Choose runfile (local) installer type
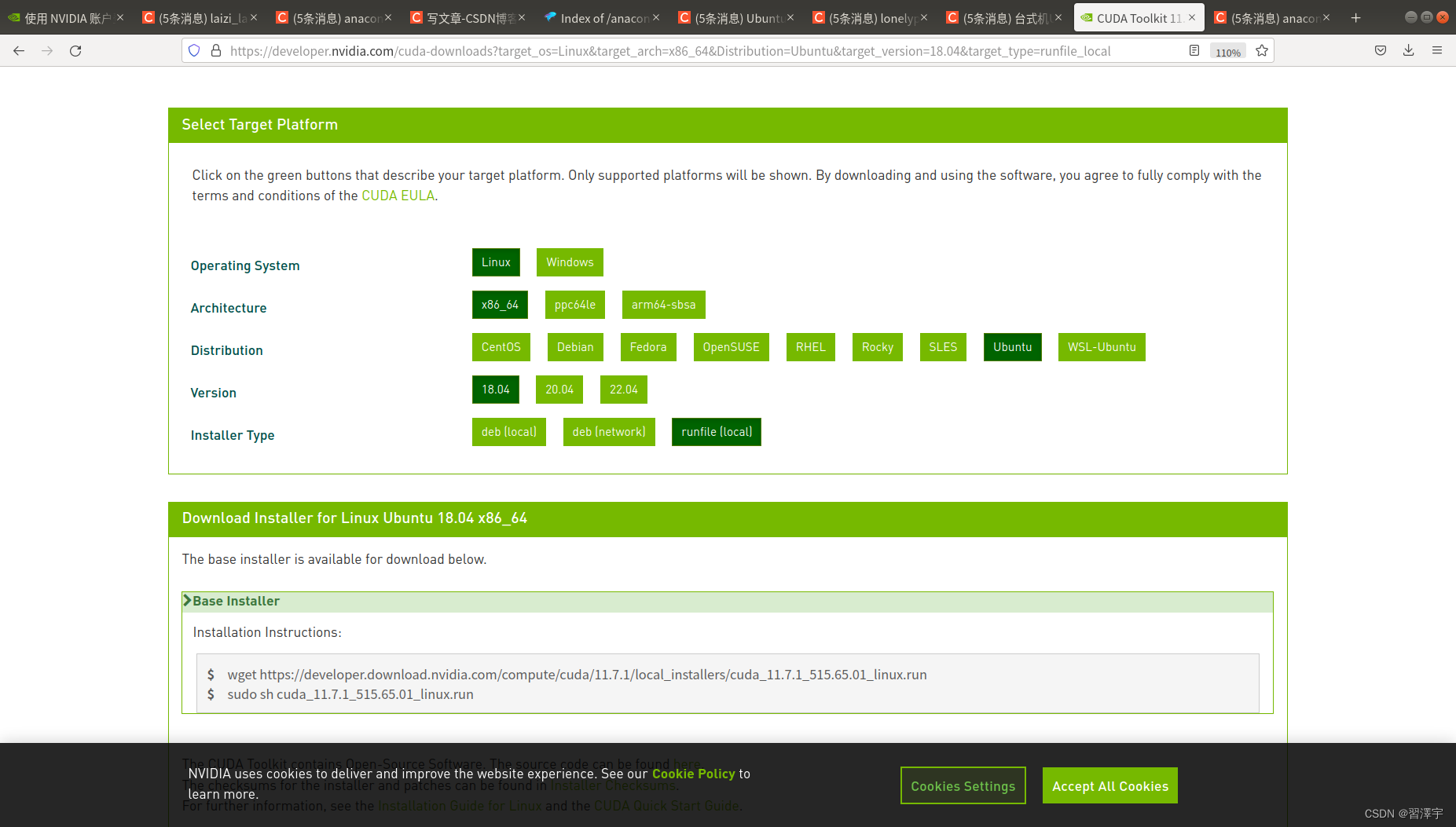Viewport: 1456px width, 827px height. point(717,432)
